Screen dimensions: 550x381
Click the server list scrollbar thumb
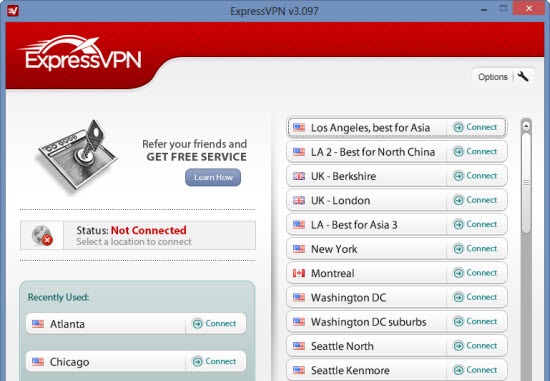pos(526,182)
